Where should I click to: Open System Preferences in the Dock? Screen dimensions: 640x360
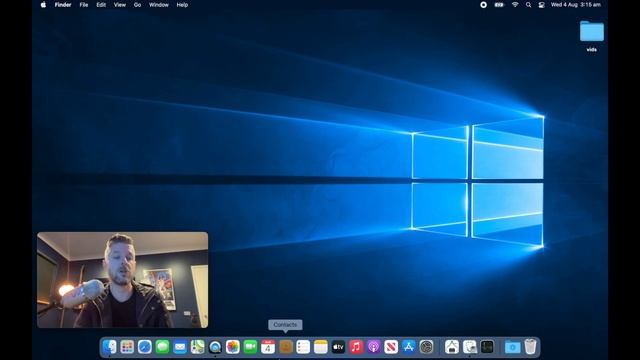click(426, 347)
